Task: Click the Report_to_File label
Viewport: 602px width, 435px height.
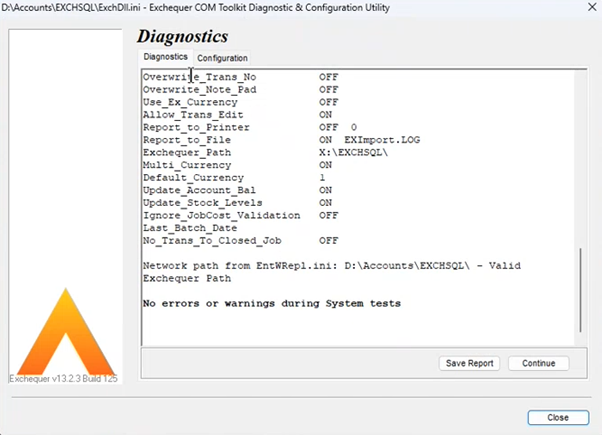Action: [187, 140]
